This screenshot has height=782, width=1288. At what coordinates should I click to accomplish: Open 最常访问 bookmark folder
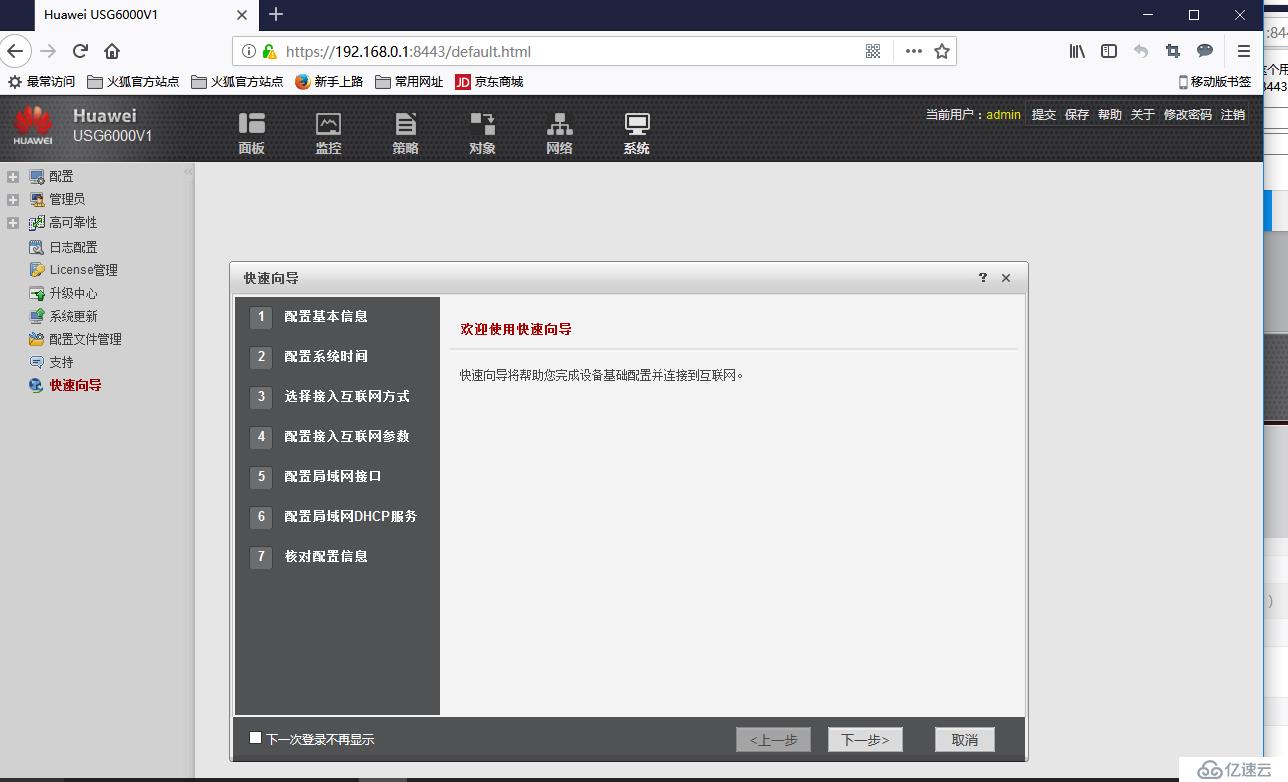pyautogui.click(x=42, y=82)
